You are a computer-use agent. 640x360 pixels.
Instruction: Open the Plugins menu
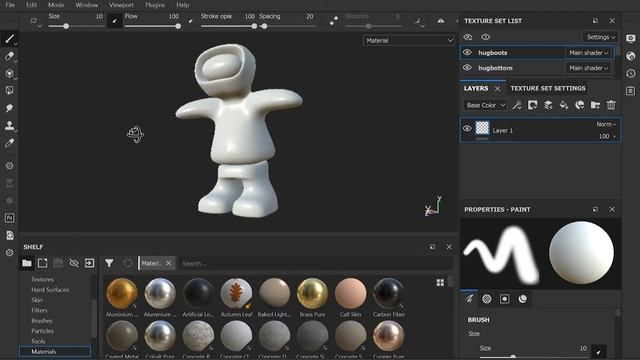pyautogui.click(x=155, y=5)
